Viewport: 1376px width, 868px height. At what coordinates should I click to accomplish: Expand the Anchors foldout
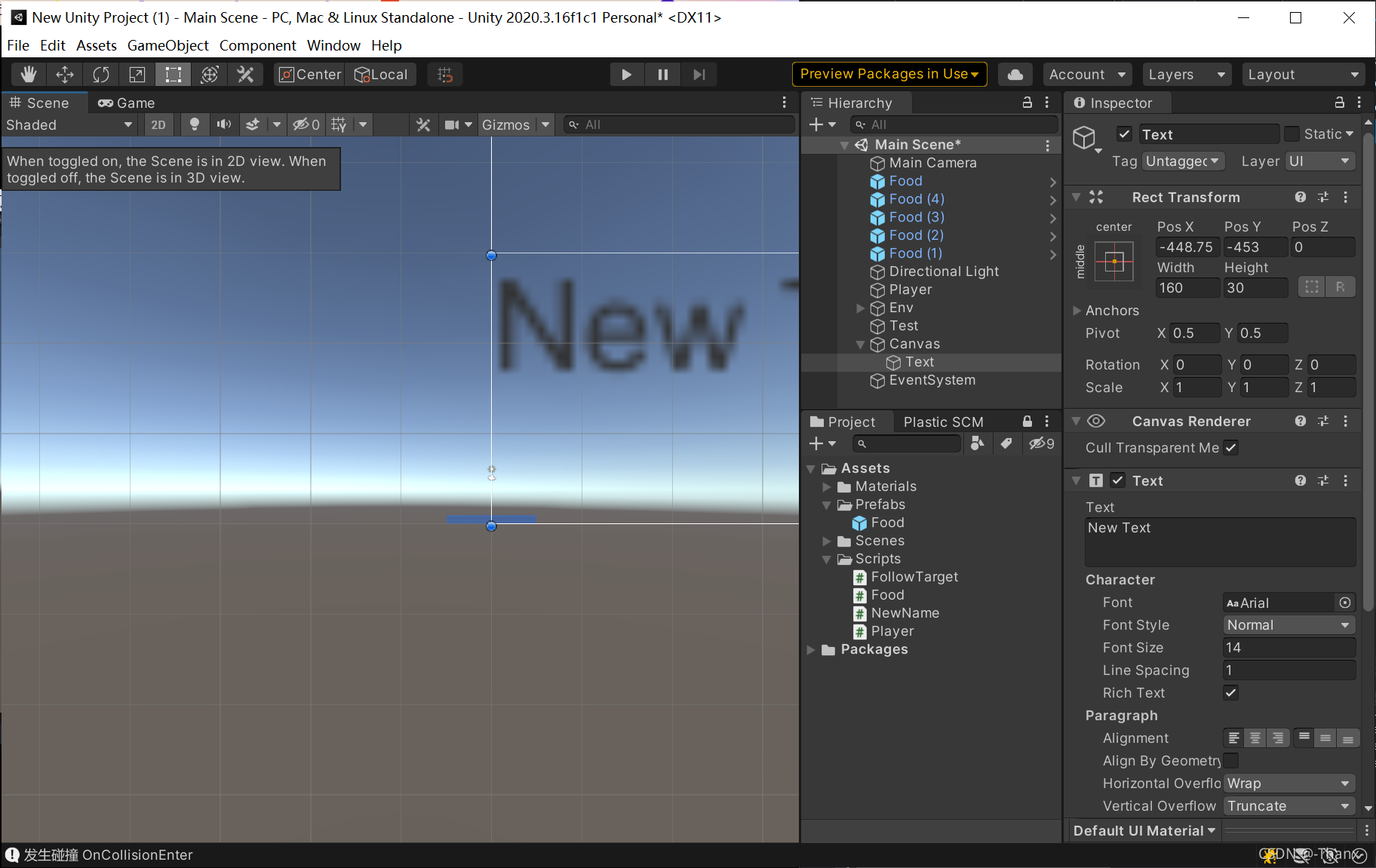[1077, 311]
